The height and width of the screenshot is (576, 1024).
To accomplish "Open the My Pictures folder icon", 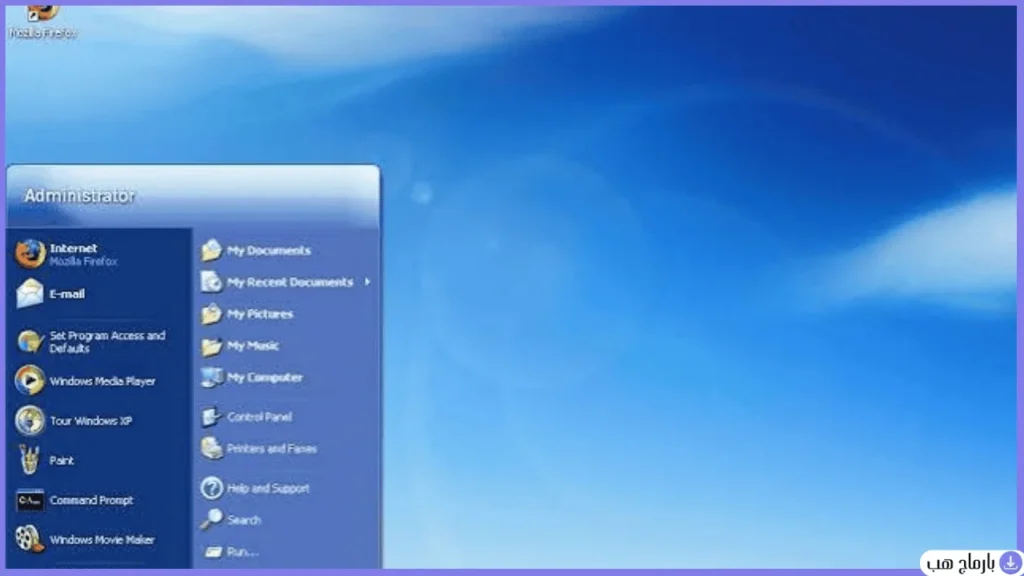I will pyautogui.click(x=212, y=314).
